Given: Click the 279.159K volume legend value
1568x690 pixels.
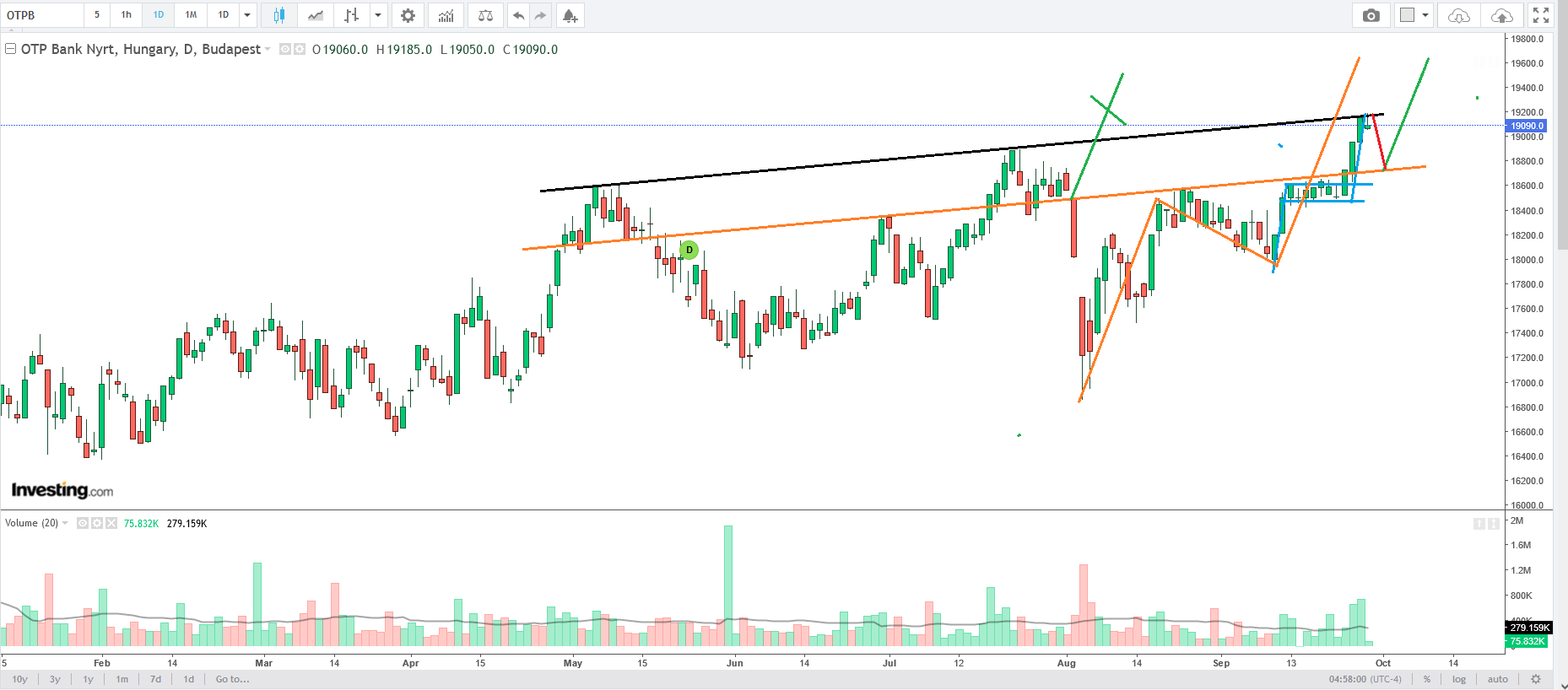Looking at the screenshot, I should pyautogui.click(x=187, y=524).
